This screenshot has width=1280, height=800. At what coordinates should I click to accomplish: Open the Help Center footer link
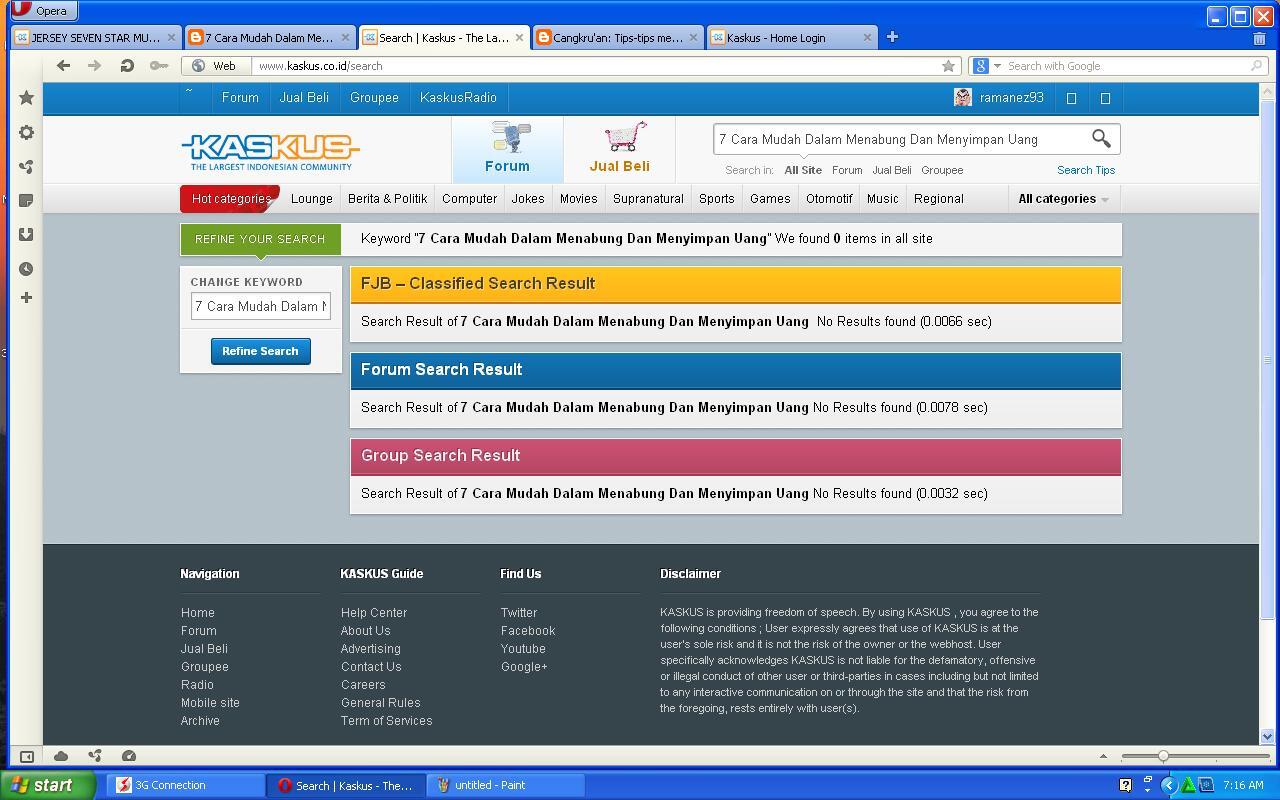pos(374,613)
